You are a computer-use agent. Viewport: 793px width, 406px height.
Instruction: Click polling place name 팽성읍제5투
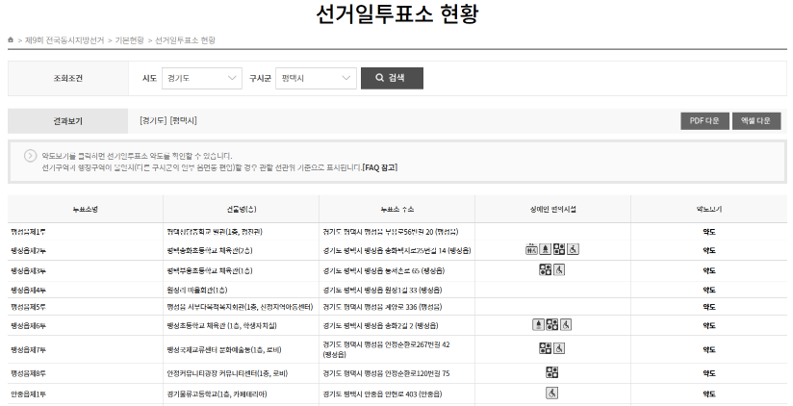(28, 307)
